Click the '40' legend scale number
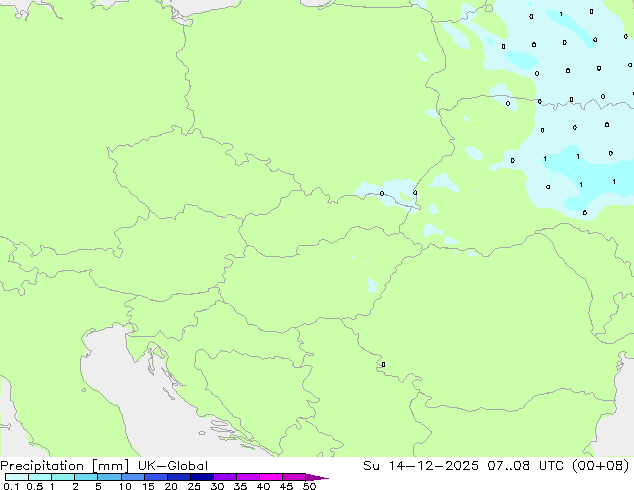This screenshot has height=490, width=634. tap(263, 486)
